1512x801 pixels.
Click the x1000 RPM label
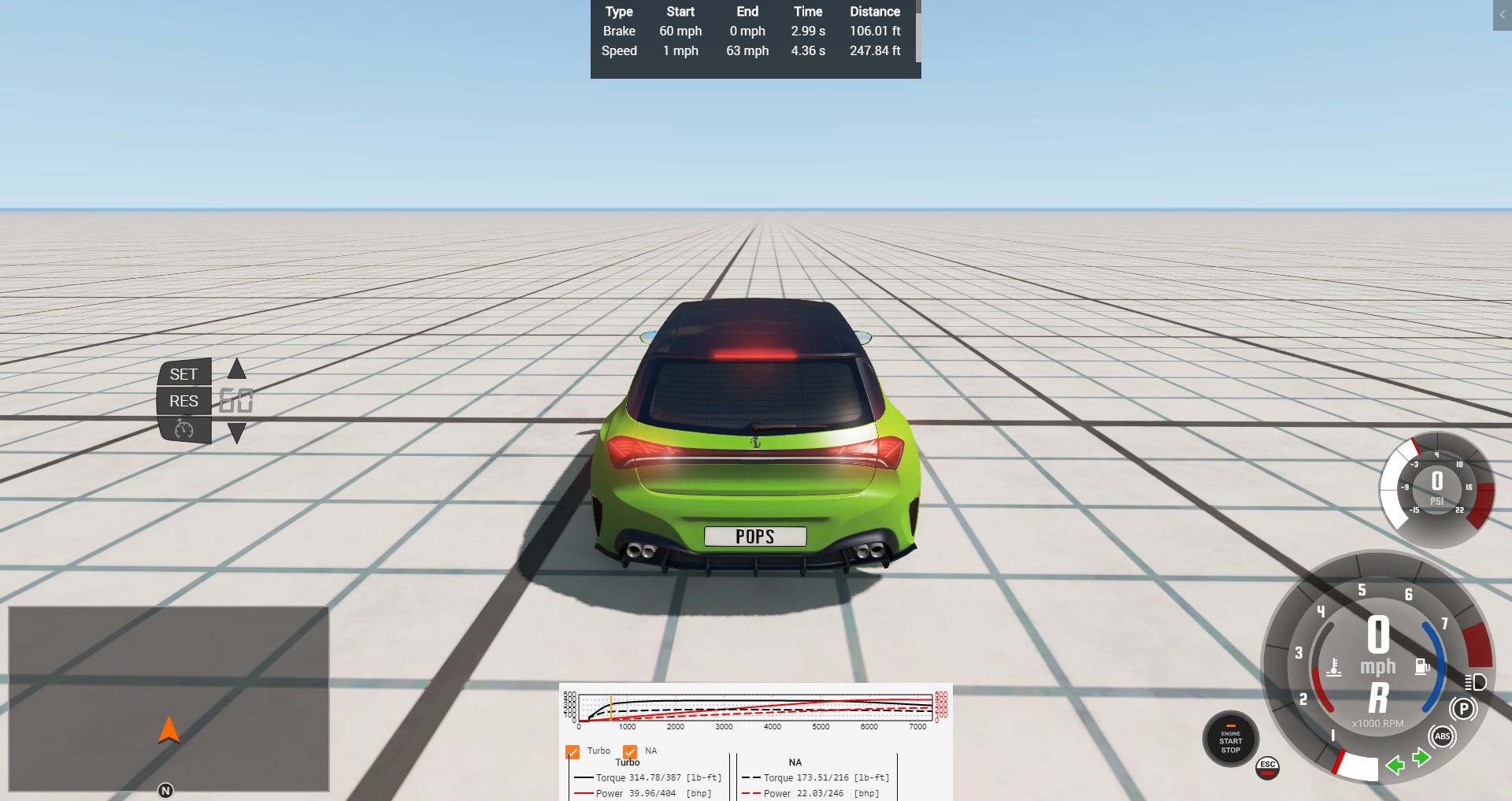click(1378, 723)
